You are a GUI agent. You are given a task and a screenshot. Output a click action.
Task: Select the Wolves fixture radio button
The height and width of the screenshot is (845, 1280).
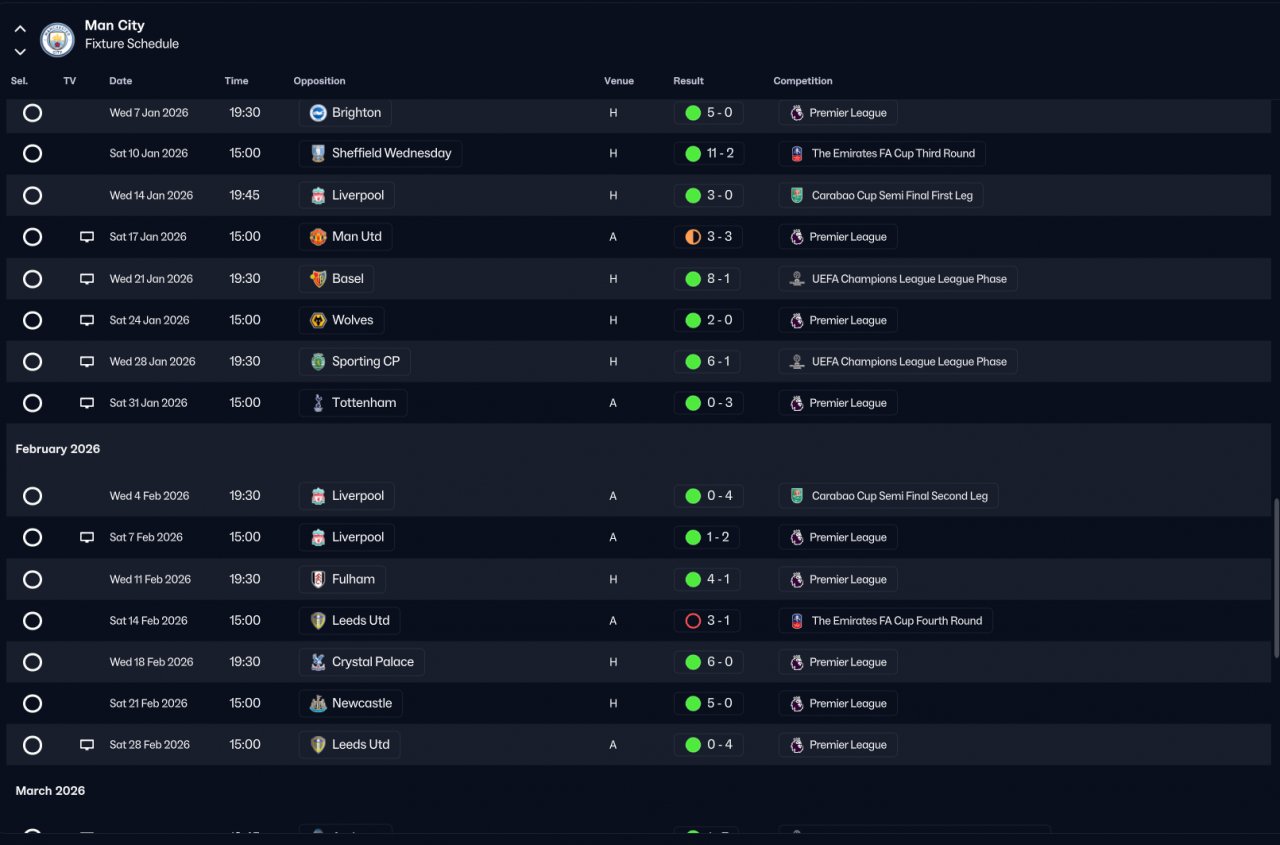tap(33, 320)
